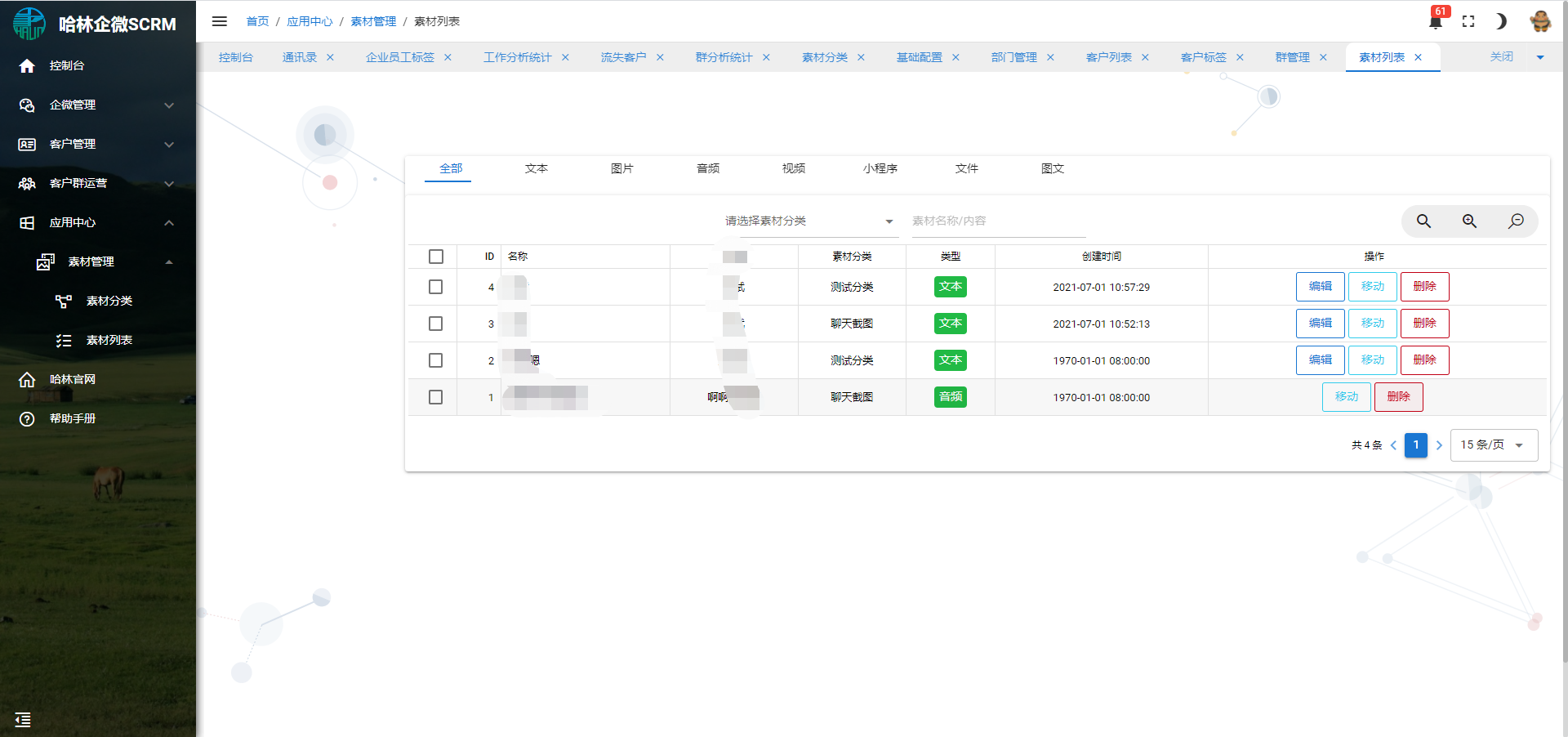1568x737 pixels.
Task: Close the 素材列表 tab
Action: pyautogui.click(x=1418, y=57)
